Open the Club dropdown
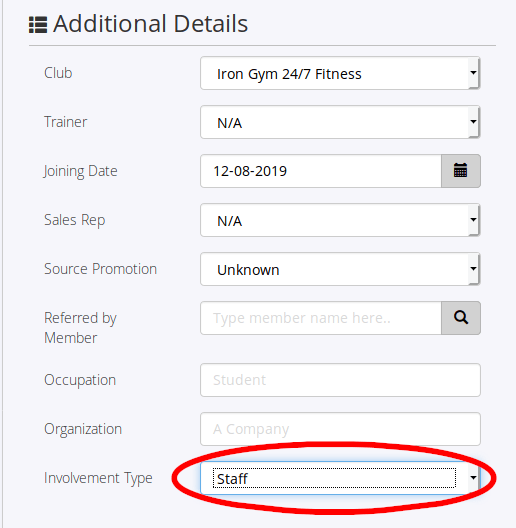 (x=340, y=73)
